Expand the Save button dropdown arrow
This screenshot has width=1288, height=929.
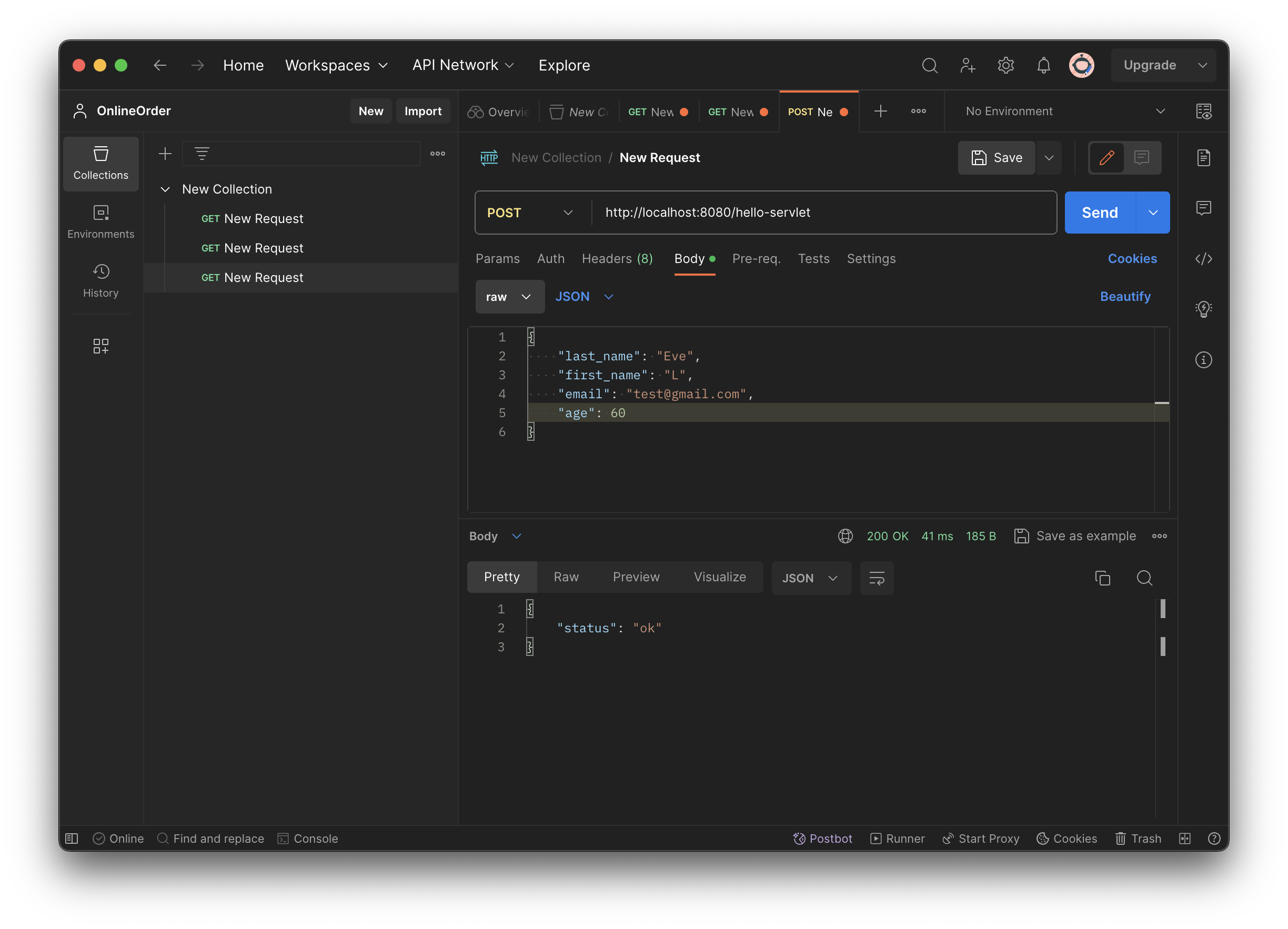coord(1049,157)
